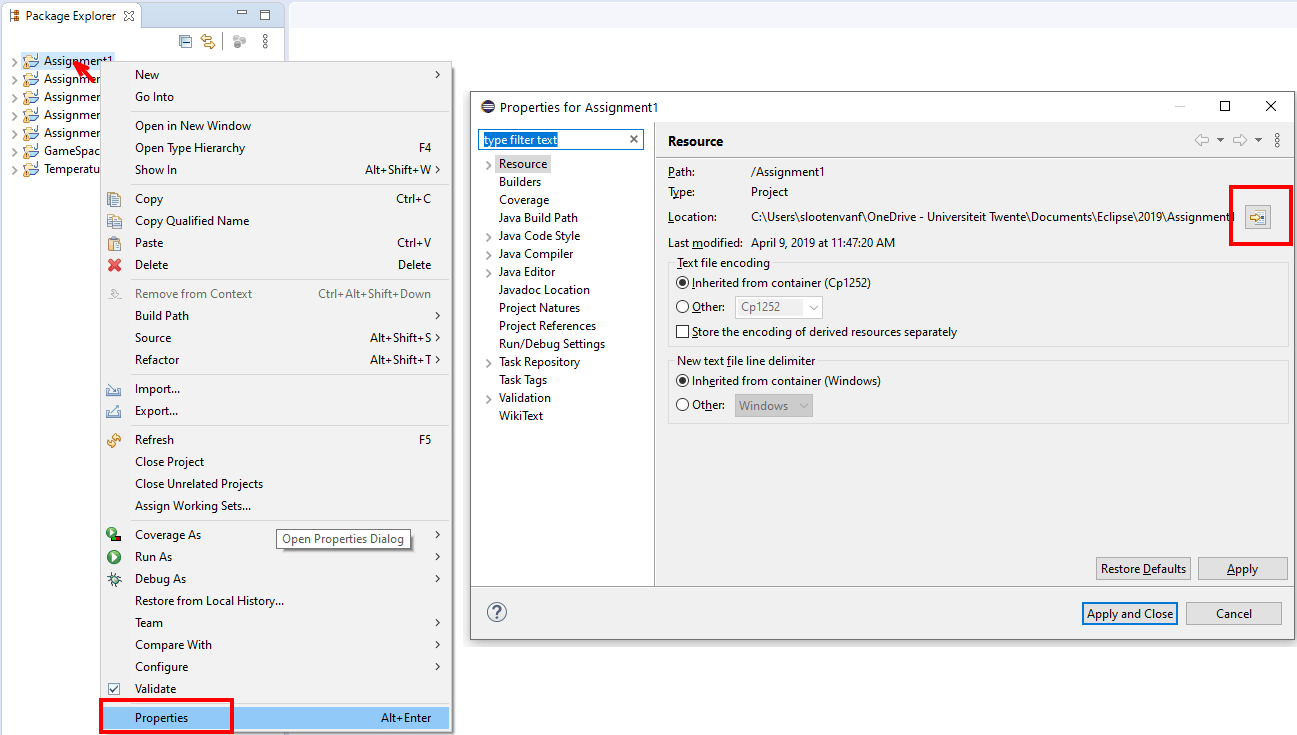The width and height of the screenshot is (1297, 735).
Task: Click inside the type filter text field
Action: click(555, 139)
